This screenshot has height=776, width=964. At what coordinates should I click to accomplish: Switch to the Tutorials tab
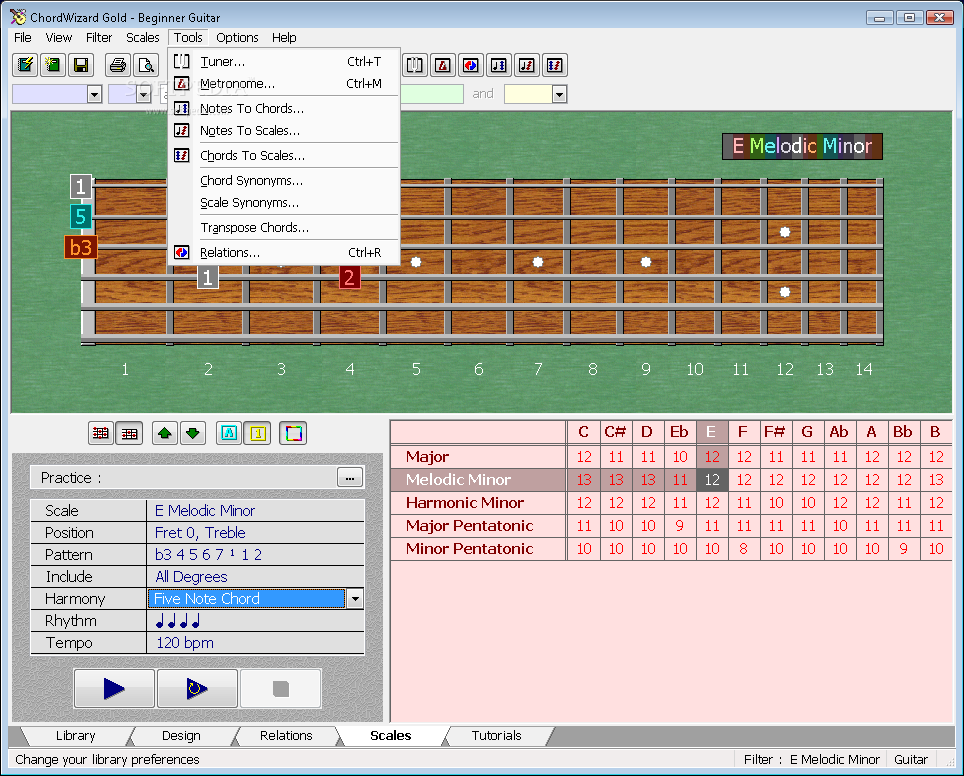497,735
